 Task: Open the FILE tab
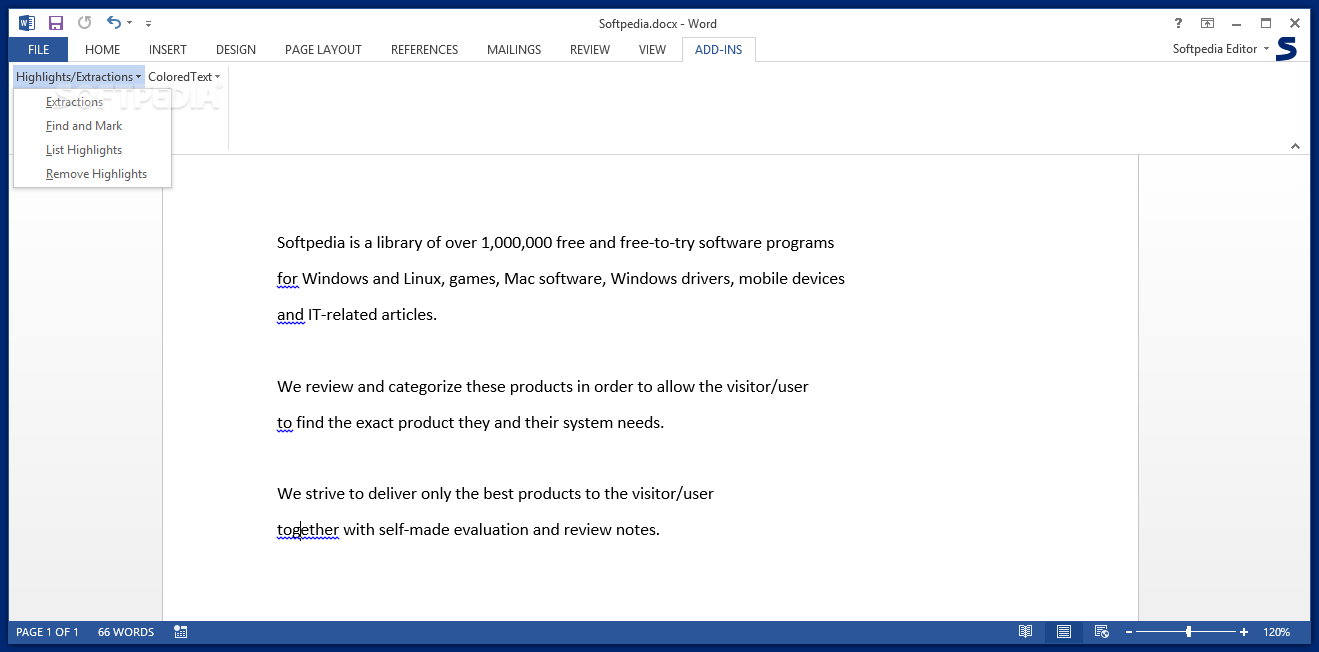point(38,49)
